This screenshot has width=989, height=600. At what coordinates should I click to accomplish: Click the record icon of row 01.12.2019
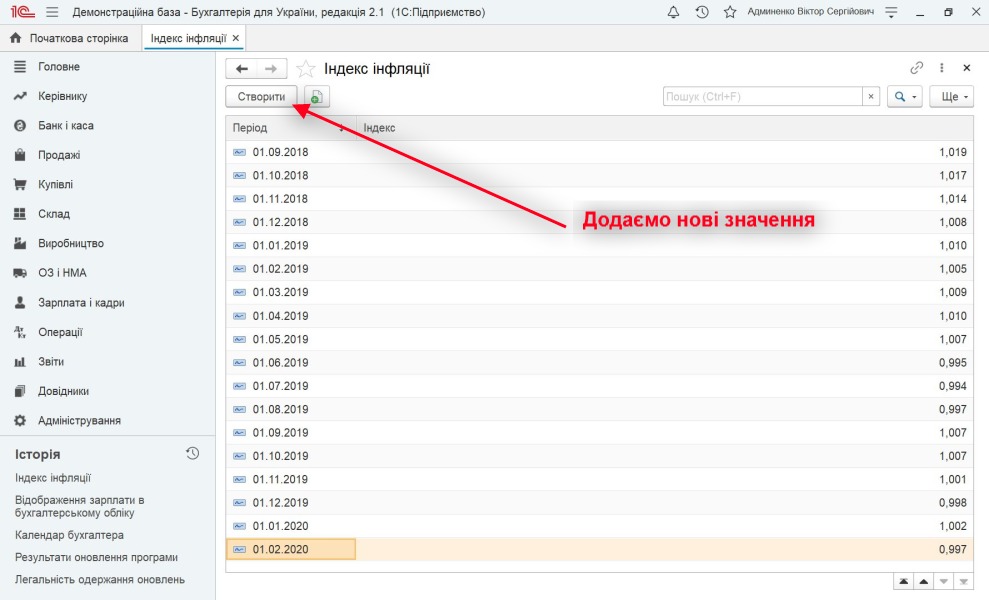click(x=239, y=503)
